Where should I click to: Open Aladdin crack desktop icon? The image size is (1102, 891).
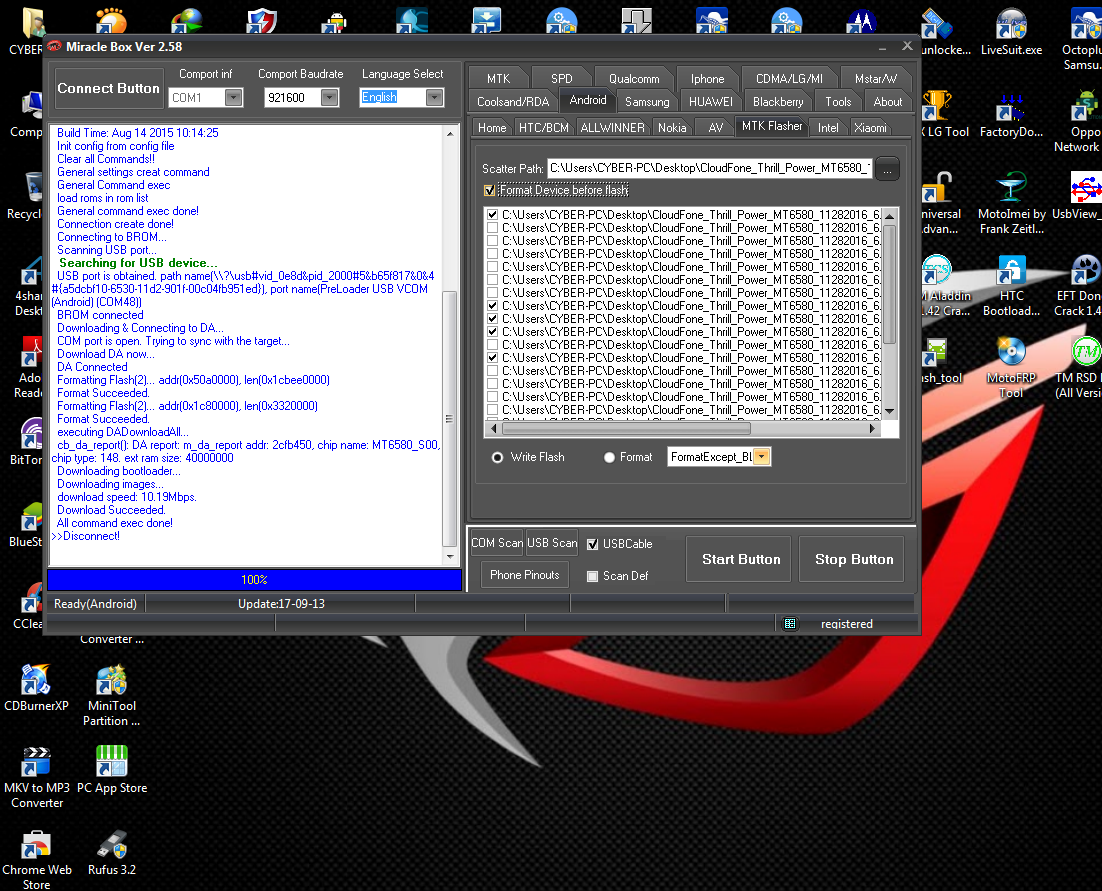945,285
